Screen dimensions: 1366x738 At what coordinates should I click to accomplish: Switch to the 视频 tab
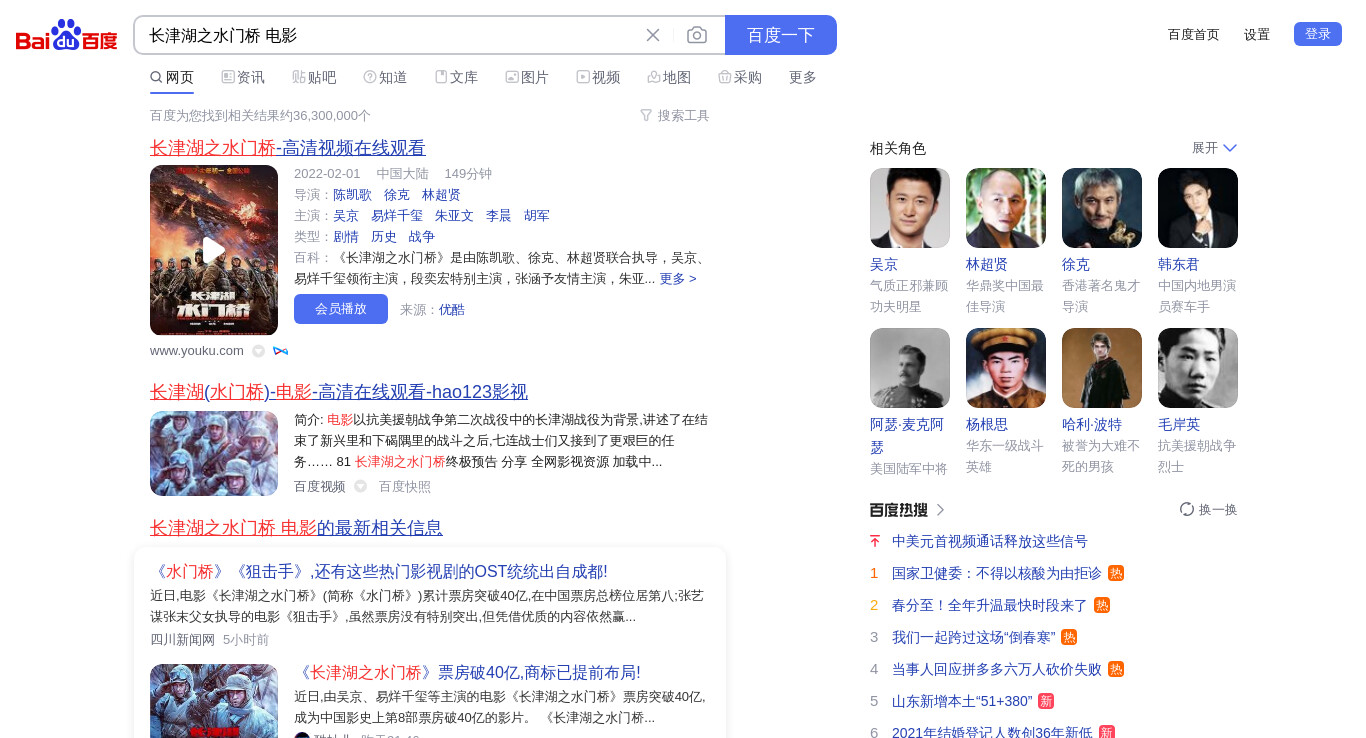tap(598, 77)
